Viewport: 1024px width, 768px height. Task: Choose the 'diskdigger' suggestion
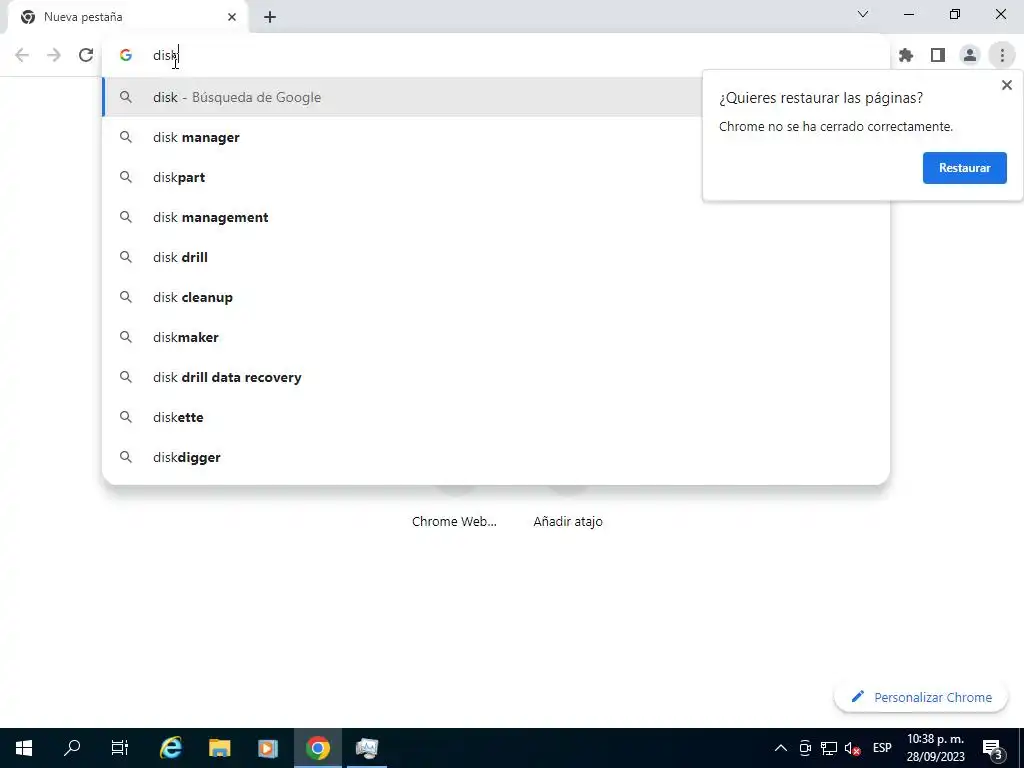[x=496, y=457]
